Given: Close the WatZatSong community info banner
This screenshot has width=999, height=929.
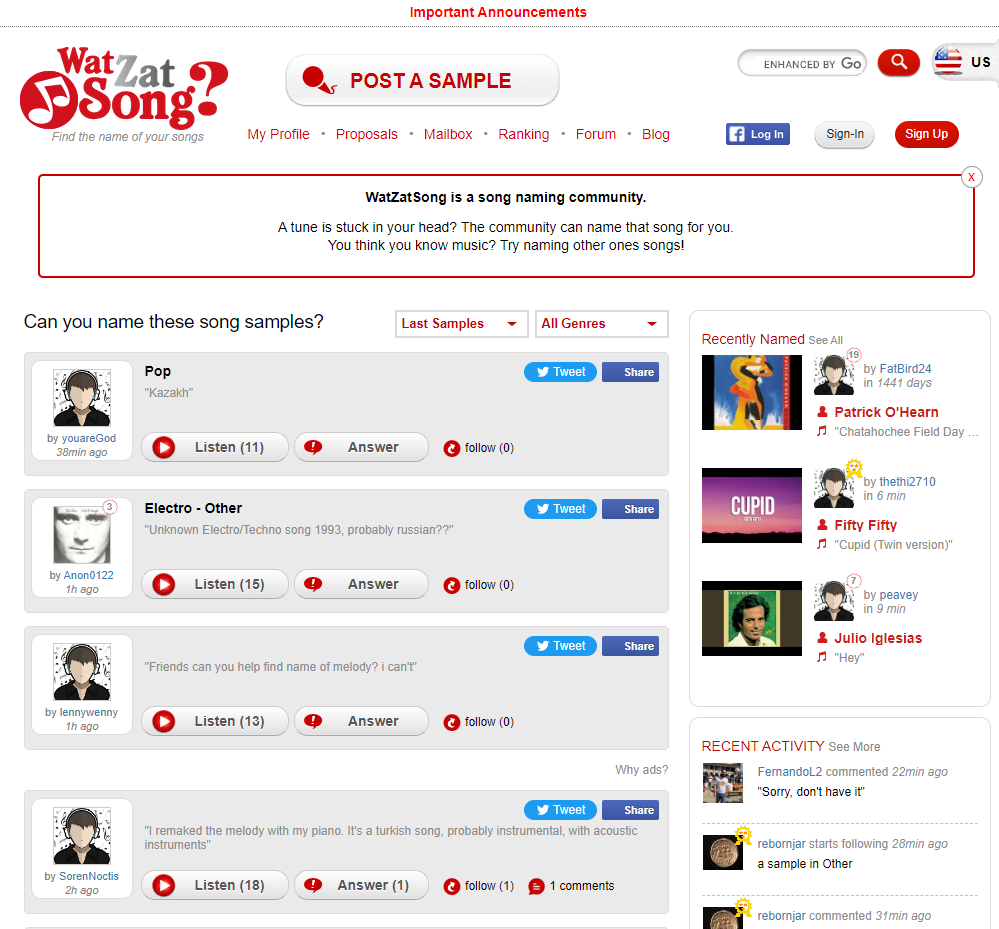Looking at the screenshot, I should (x=971, y=177).
